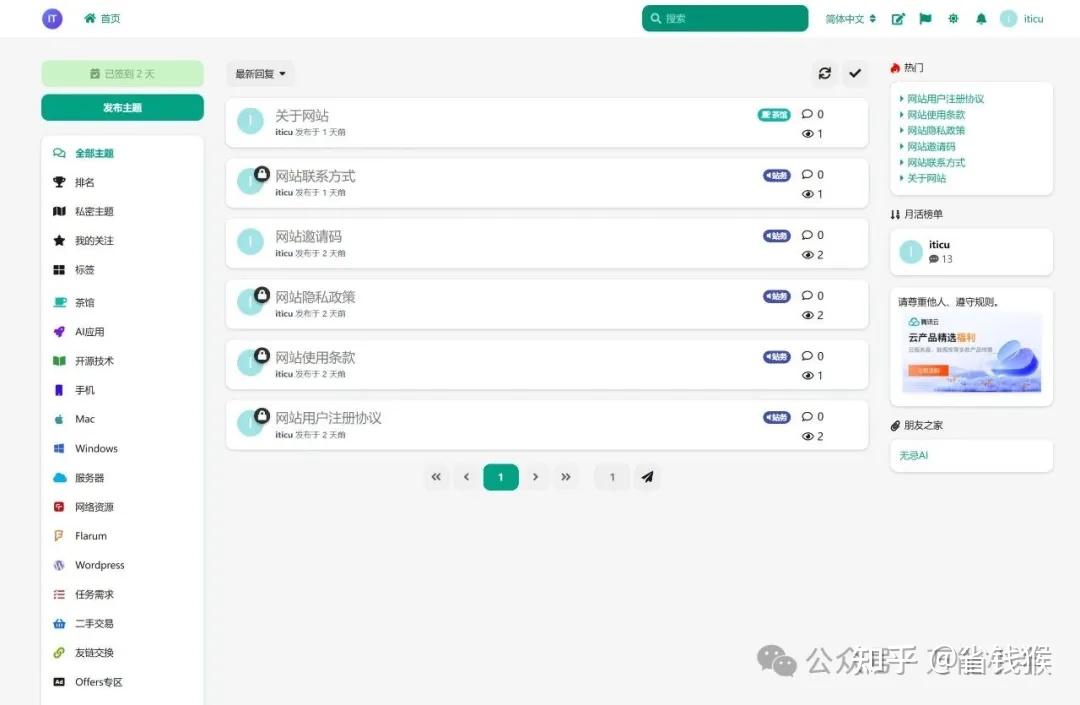Click inside the 搜索 search field

(724, 18)
